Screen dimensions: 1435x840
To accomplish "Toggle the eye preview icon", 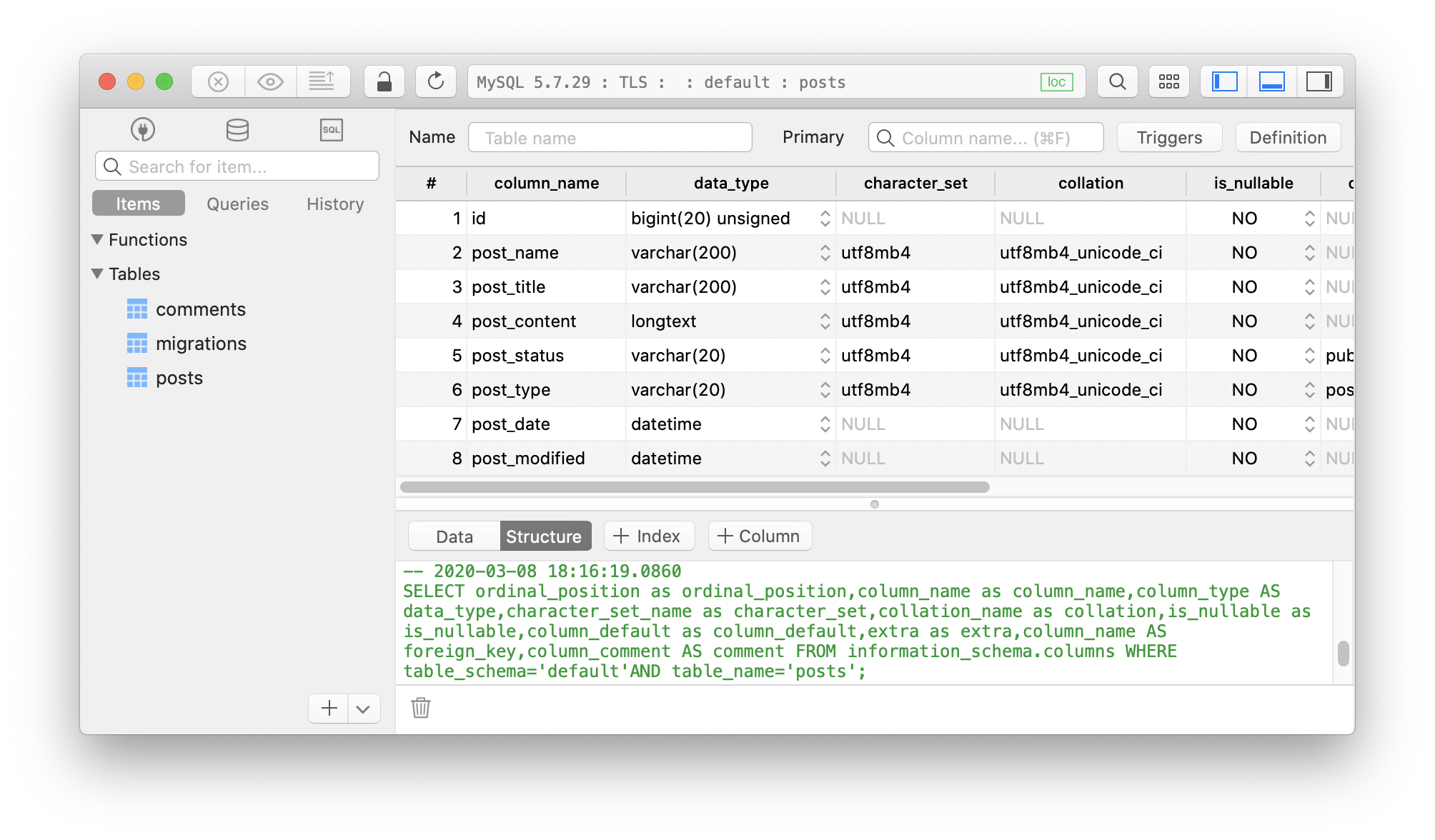I will tap(270, 82).
